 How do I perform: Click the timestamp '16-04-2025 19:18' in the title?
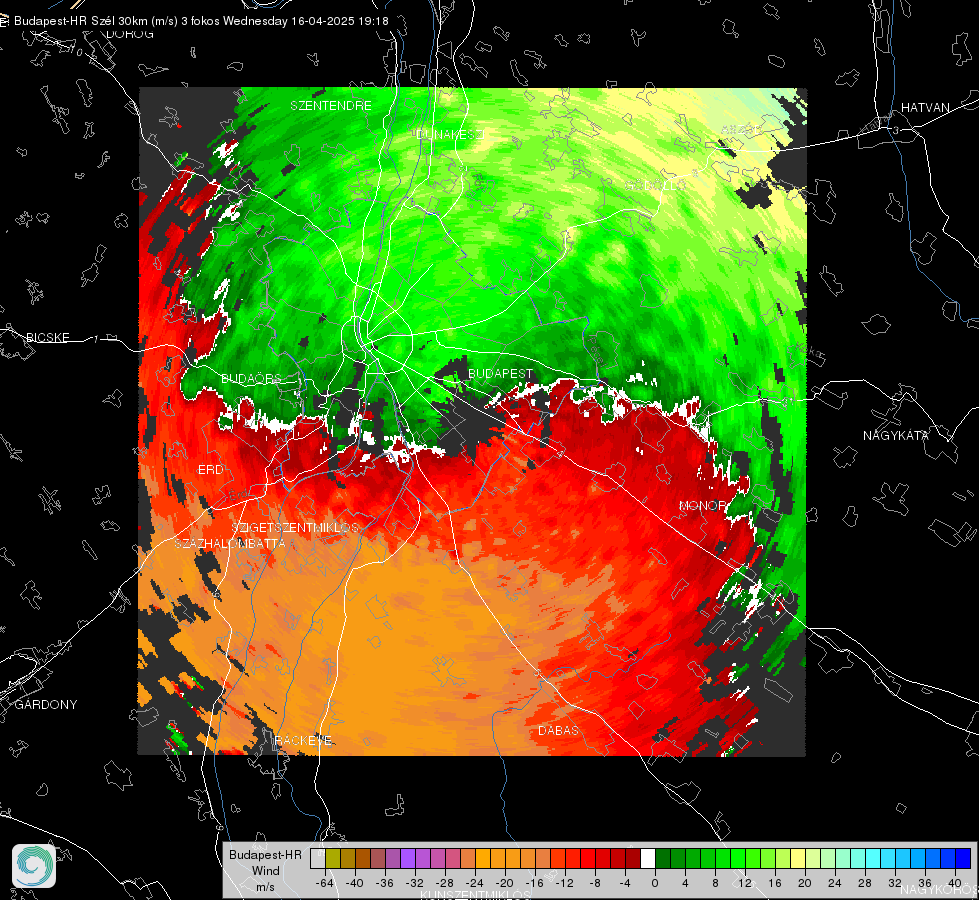(340, 21)
